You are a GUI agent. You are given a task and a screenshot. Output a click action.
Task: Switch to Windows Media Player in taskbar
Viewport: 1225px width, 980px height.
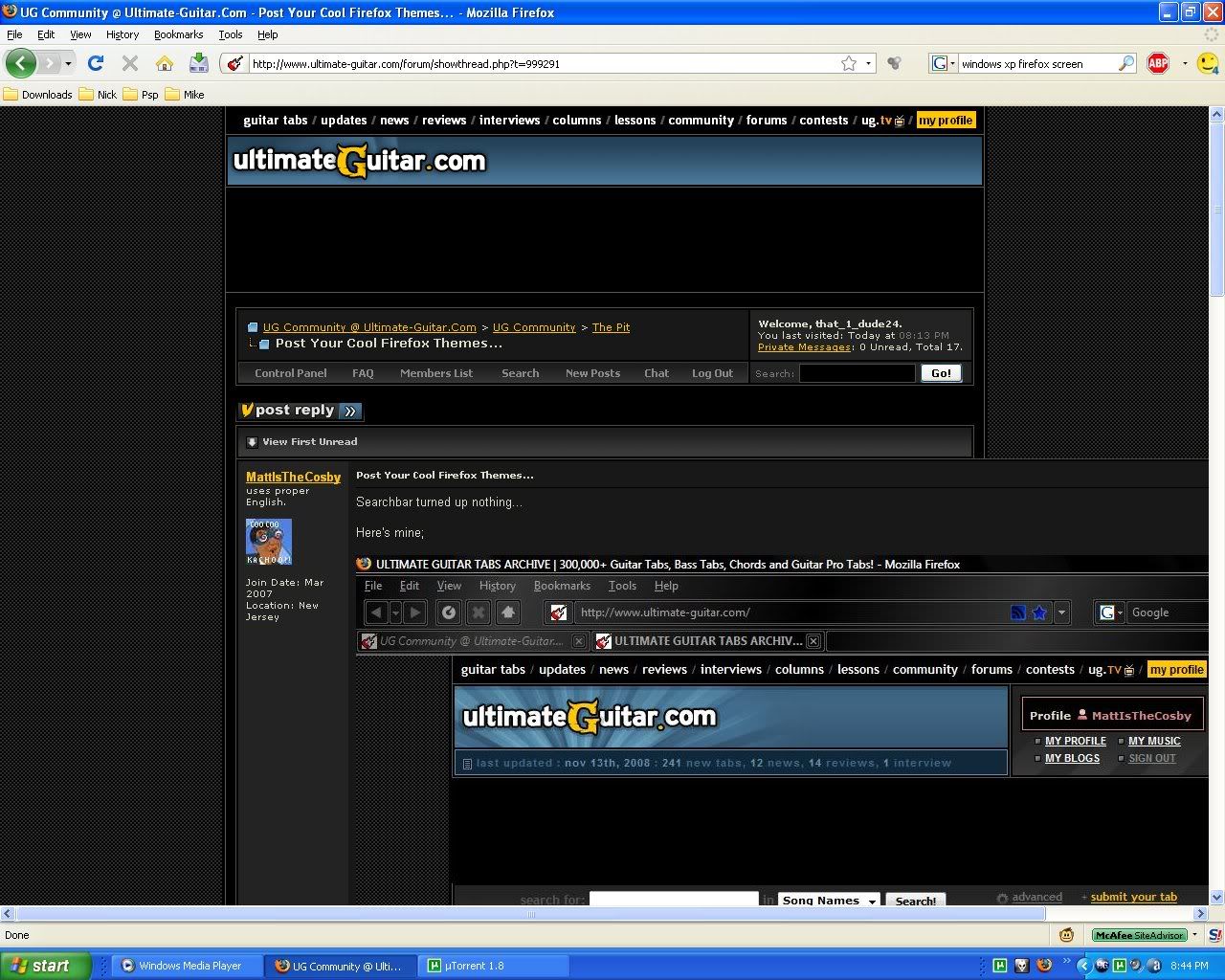coord(188,966)
